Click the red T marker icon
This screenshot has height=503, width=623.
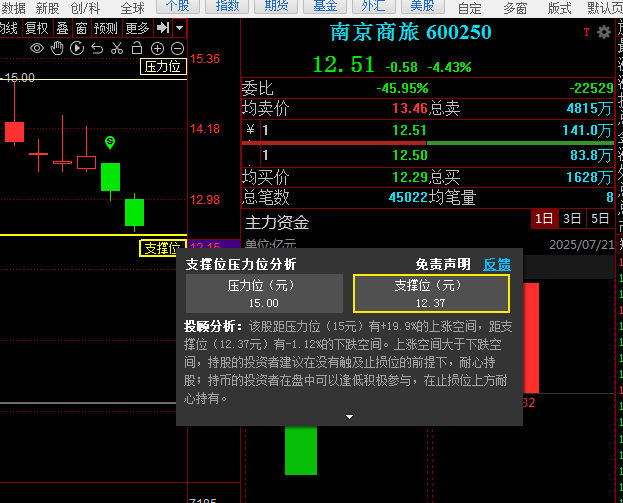[x=586, y=33]
